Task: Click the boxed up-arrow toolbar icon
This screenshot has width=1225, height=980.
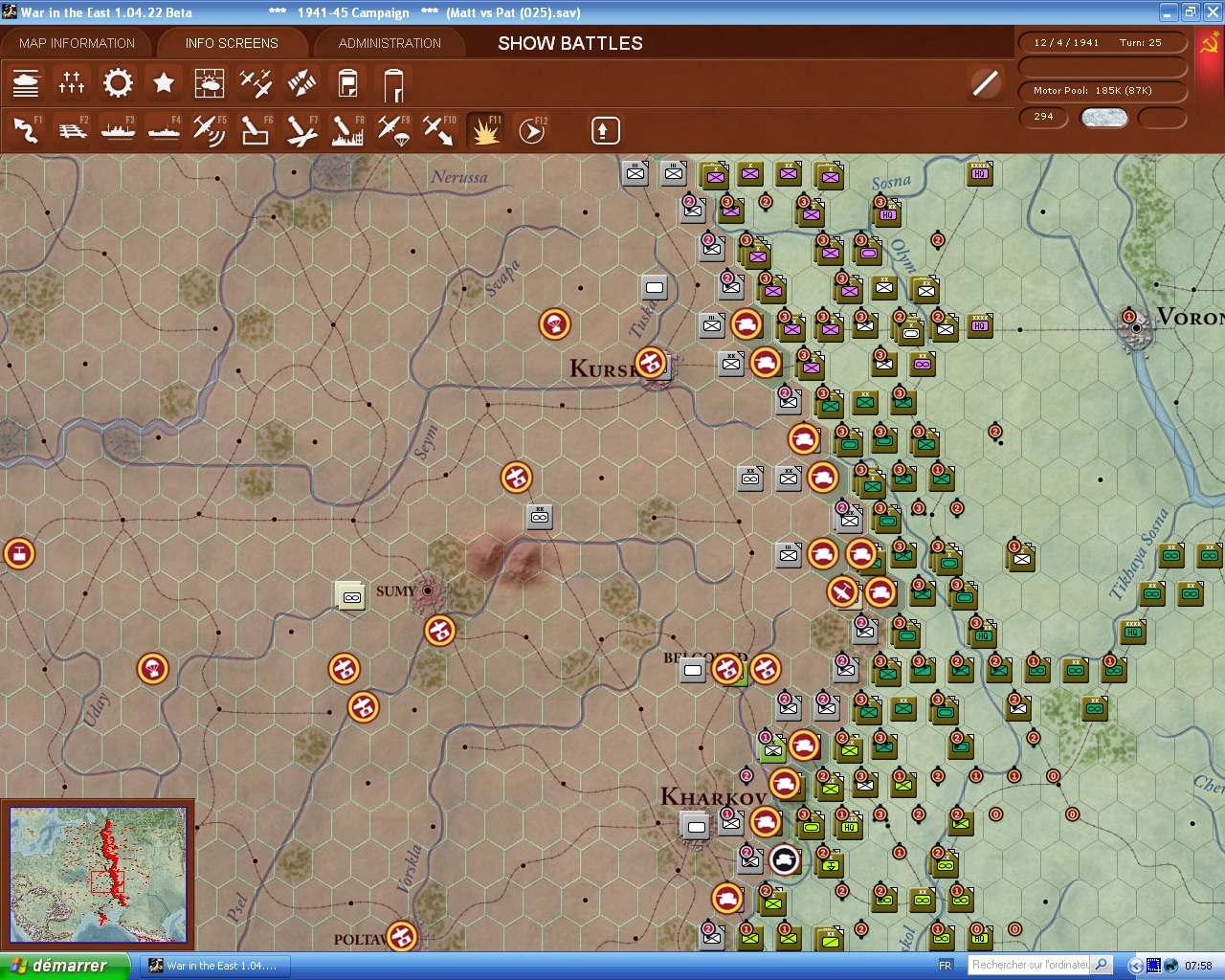Action: tap(605, 130)
